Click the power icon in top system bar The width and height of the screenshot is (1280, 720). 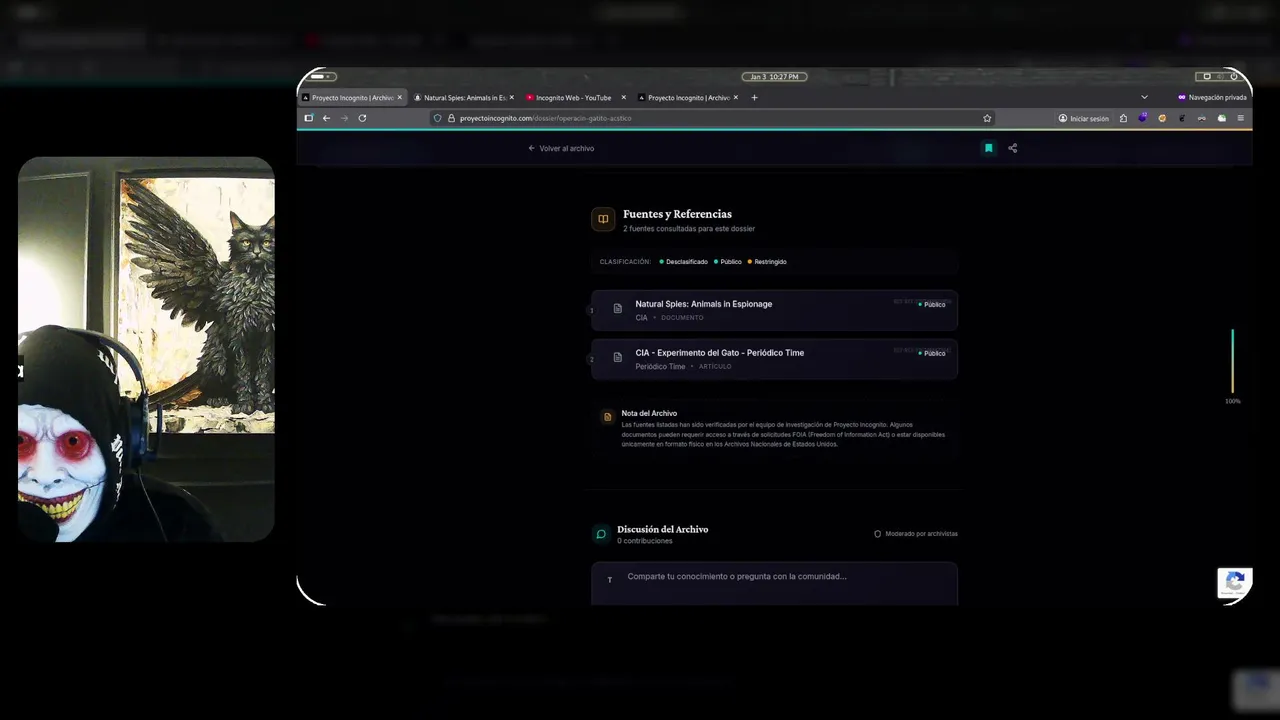point(1234,77)
